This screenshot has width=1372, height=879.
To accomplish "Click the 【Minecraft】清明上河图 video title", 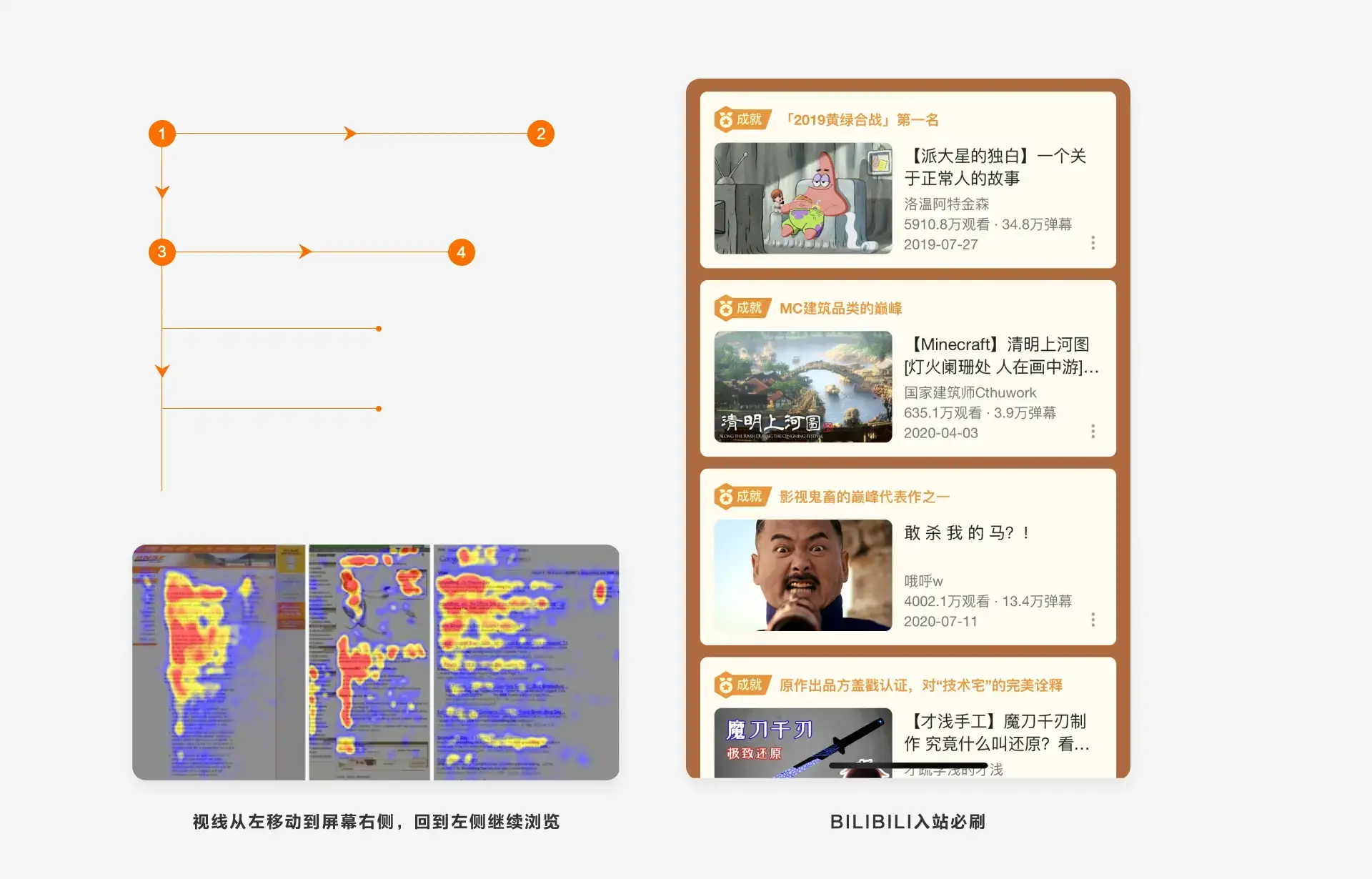I will click(x=1000, y=355).
